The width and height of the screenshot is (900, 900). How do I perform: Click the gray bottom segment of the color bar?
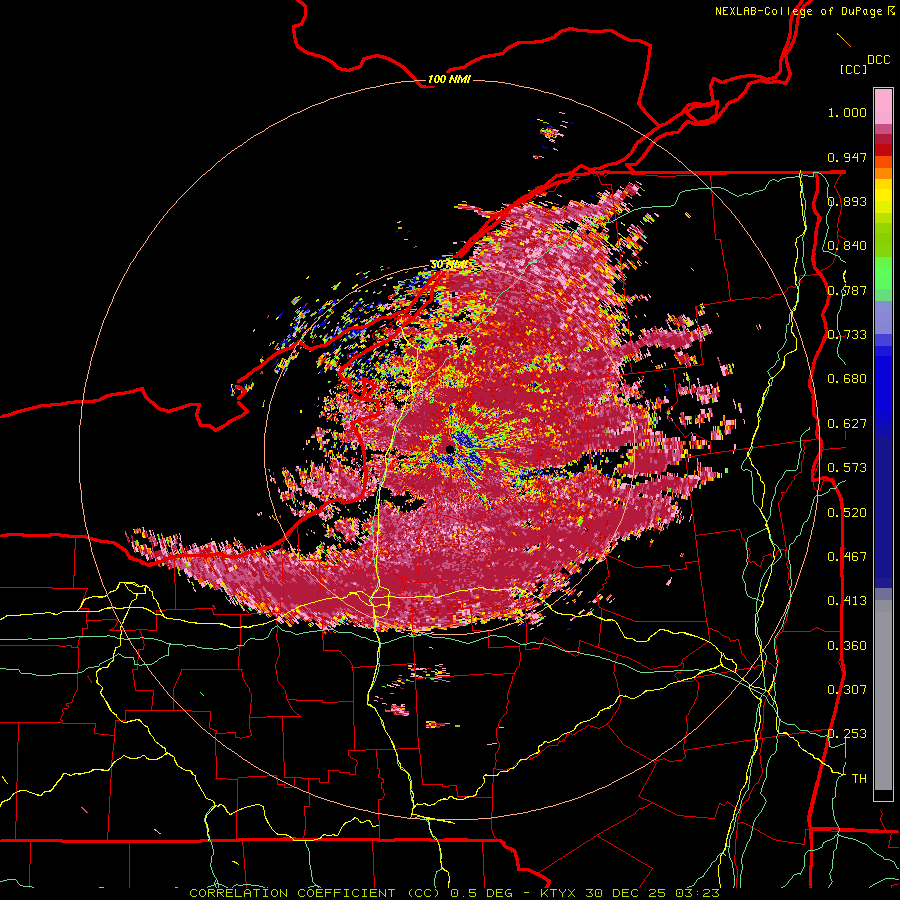tap(883, 695)
